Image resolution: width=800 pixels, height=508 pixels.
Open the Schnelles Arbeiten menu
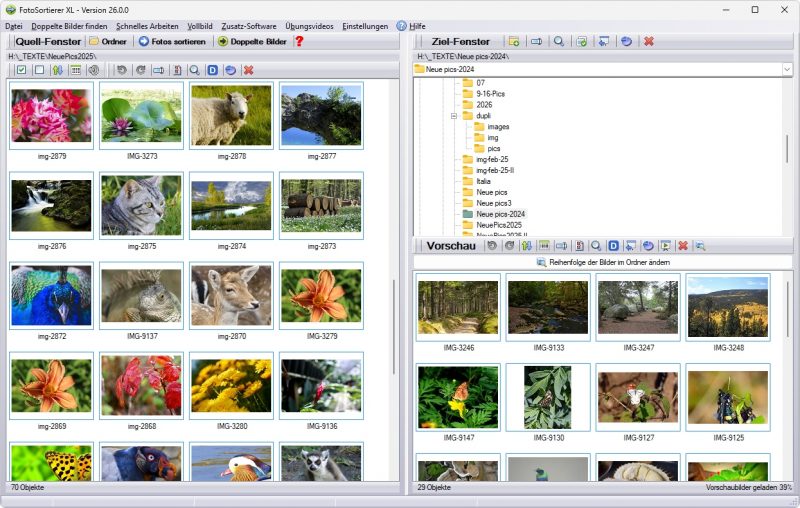coord(147,26)
